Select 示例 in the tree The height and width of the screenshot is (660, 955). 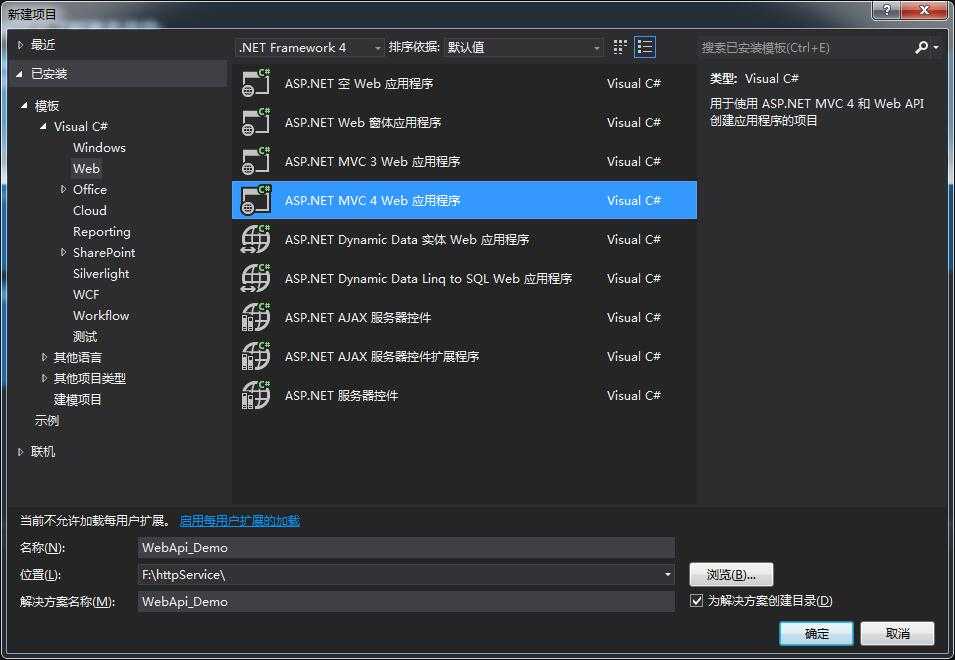[47, 421]
